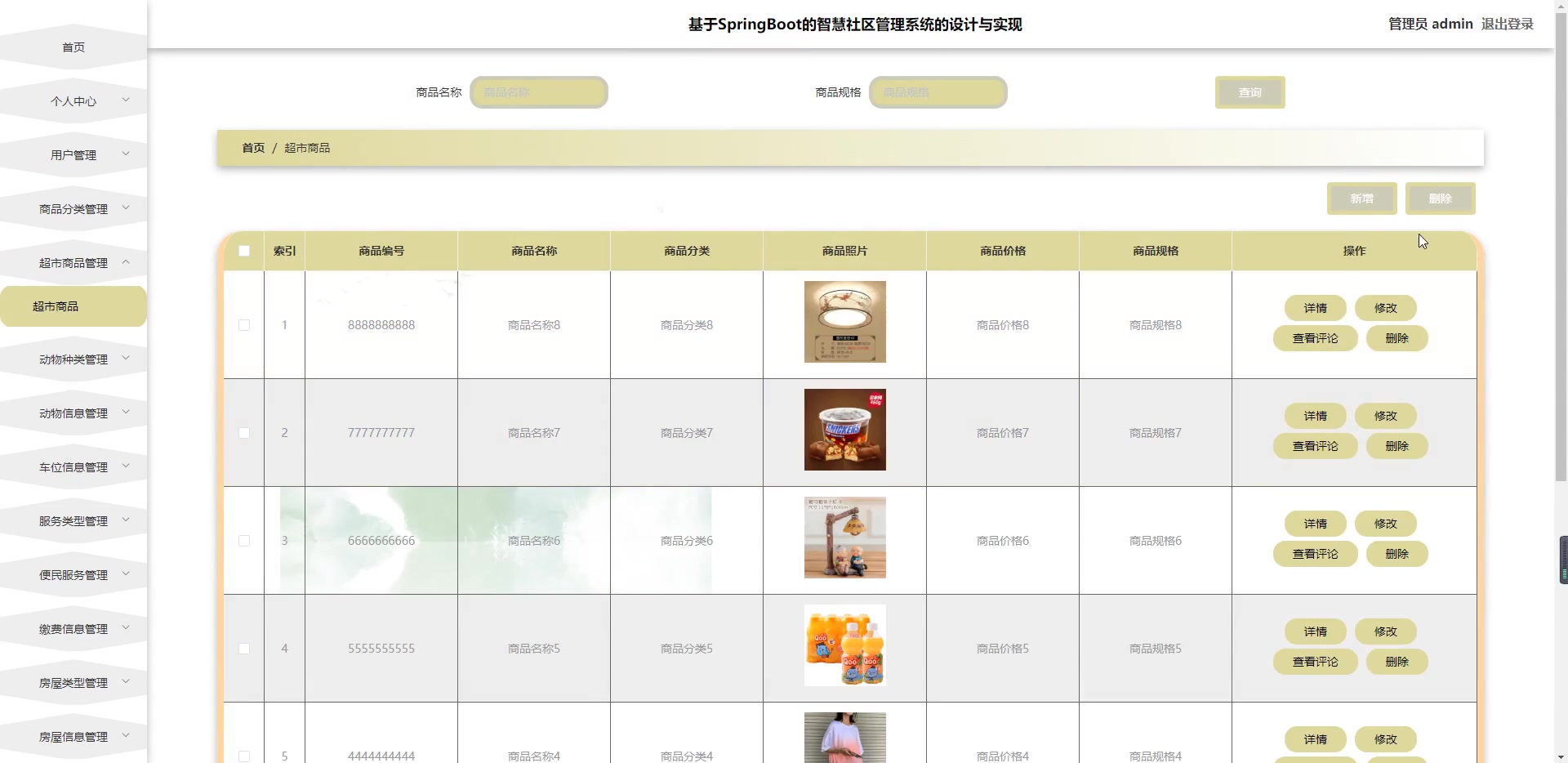Click 删除 for 商品名称8 row

(x=1397, y=338)
